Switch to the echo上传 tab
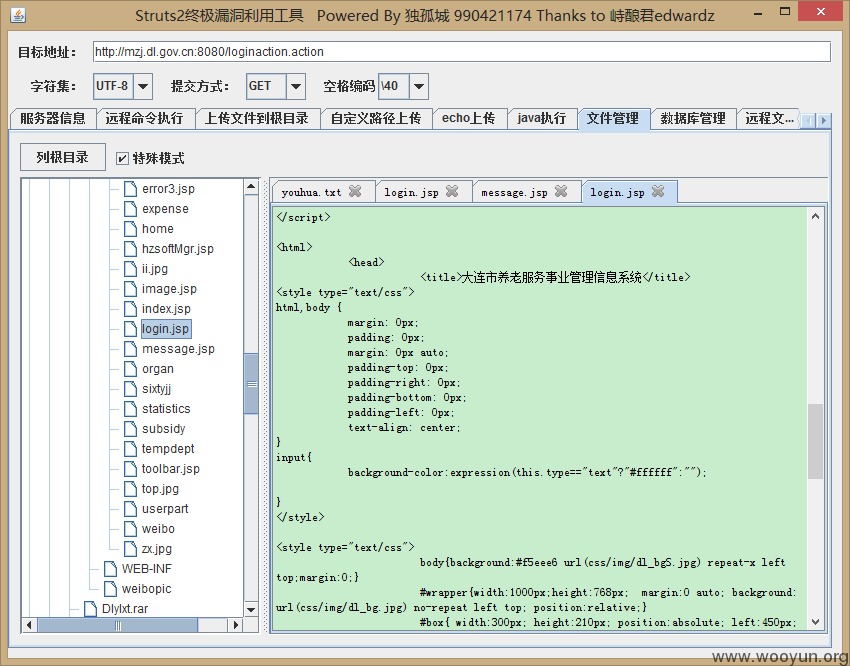 coord(468,119)
